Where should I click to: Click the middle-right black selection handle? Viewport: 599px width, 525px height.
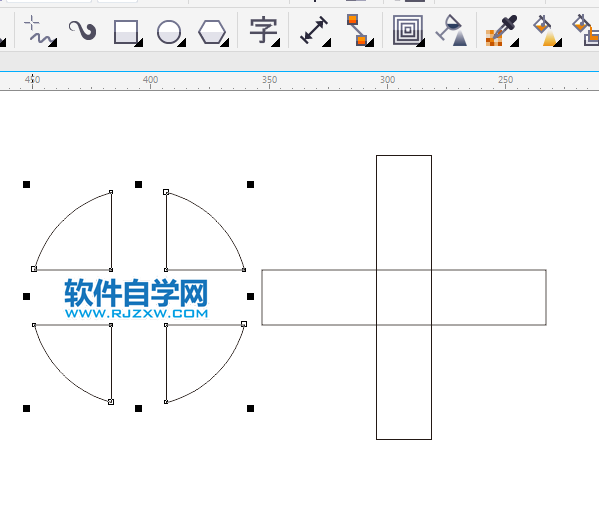coord(250,297)
